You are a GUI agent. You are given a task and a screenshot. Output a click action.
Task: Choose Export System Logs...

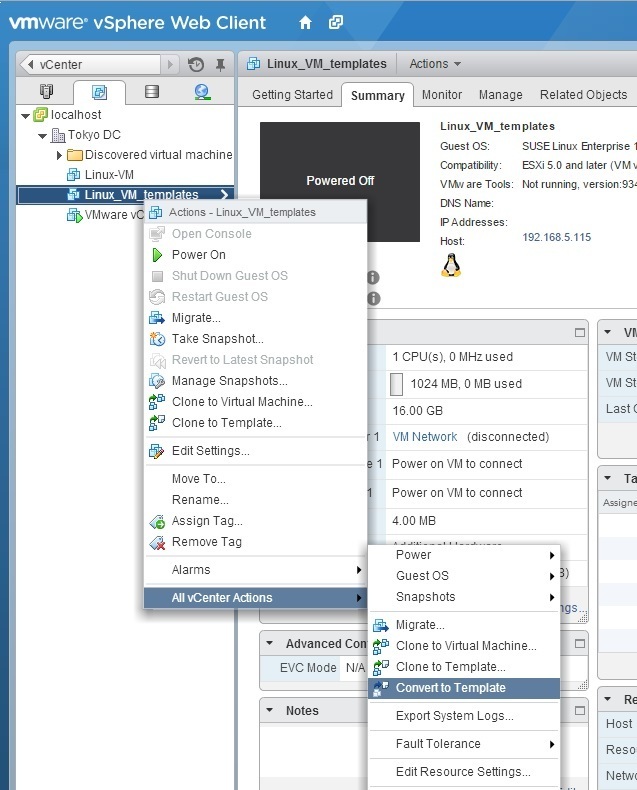pos(464,716)
